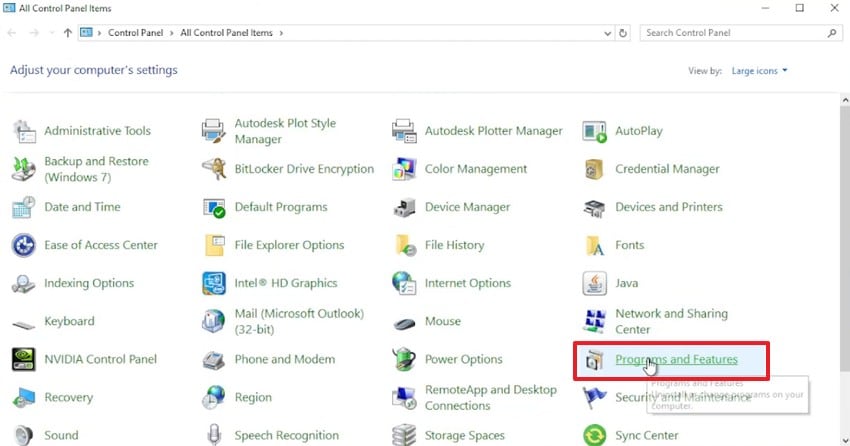
Task: Click the Sound icon
Action: coord(24,435)
